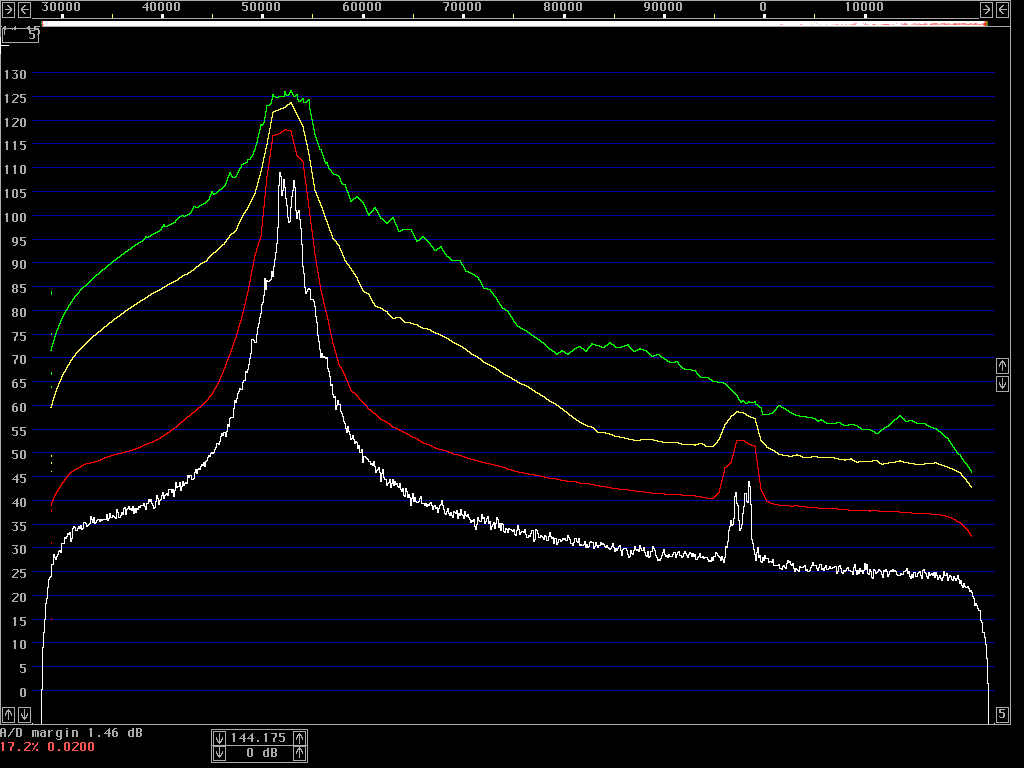Viewport: 1024px width, 768px height.
Task: Click down-arrow button at right edge of graph
Action: [x=1002, y=383]
